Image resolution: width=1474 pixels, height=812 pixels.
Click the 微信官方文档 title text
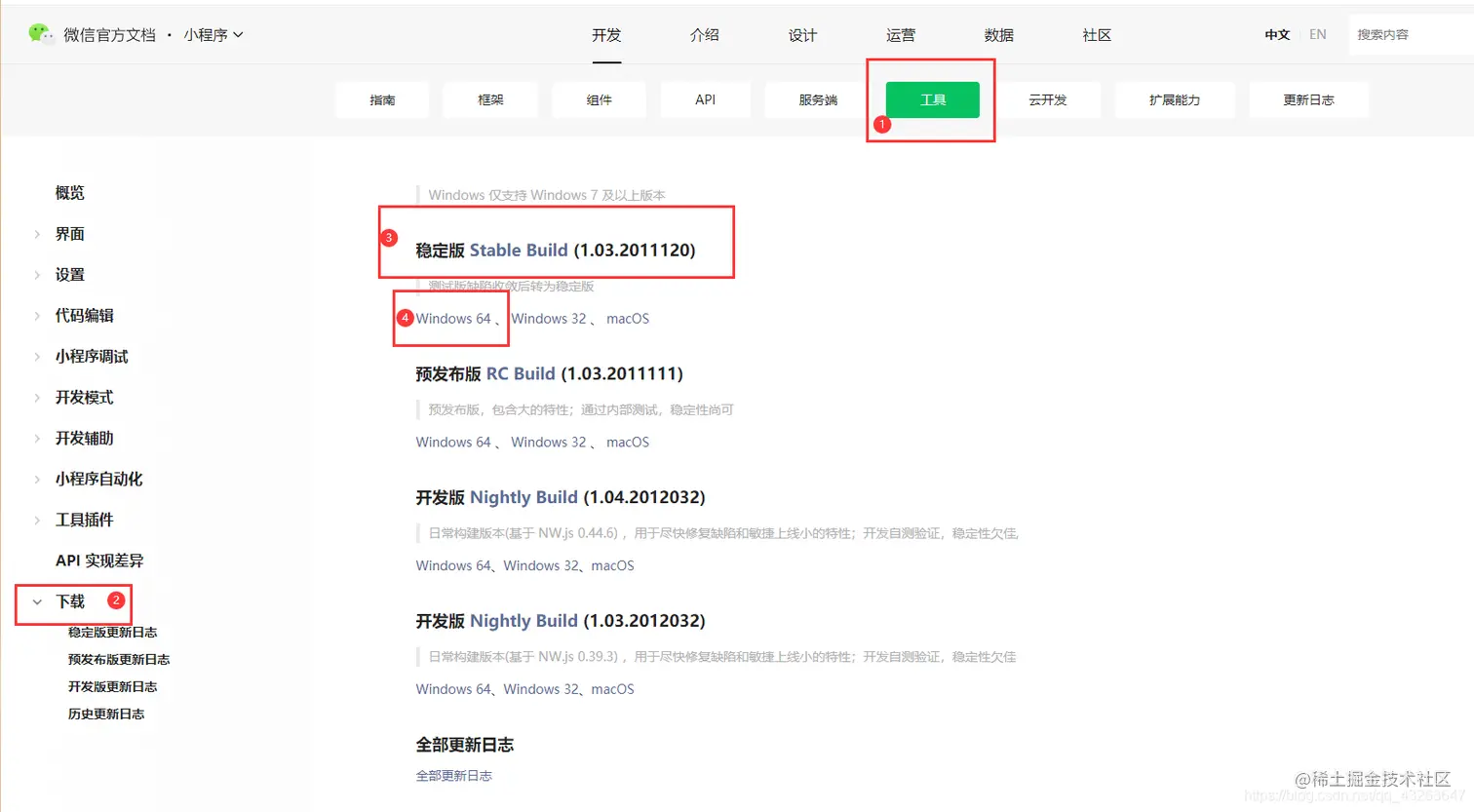point(109,35)
